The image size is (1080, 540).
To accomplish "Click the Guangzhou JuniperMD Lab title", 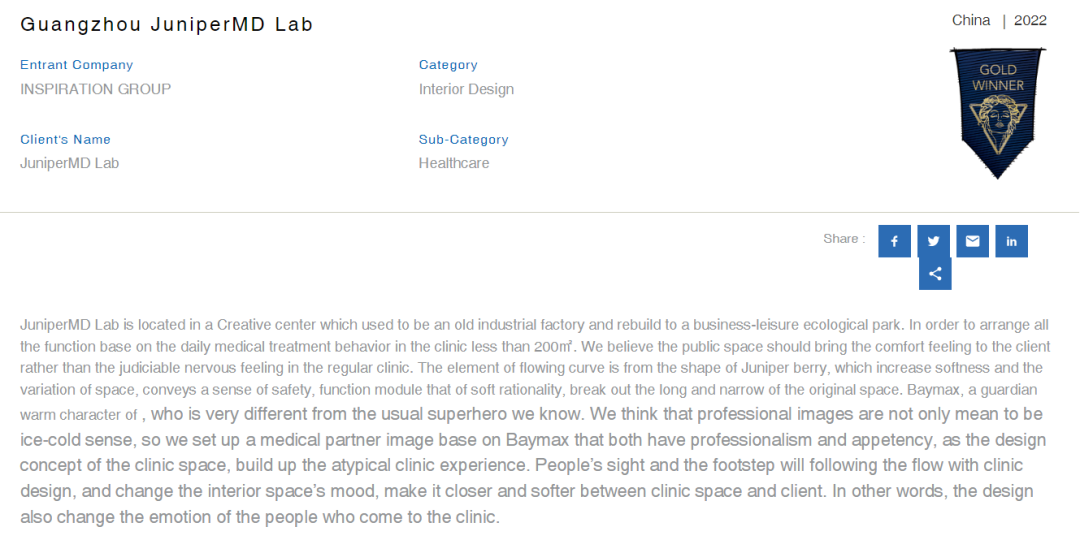I will 167,25.
